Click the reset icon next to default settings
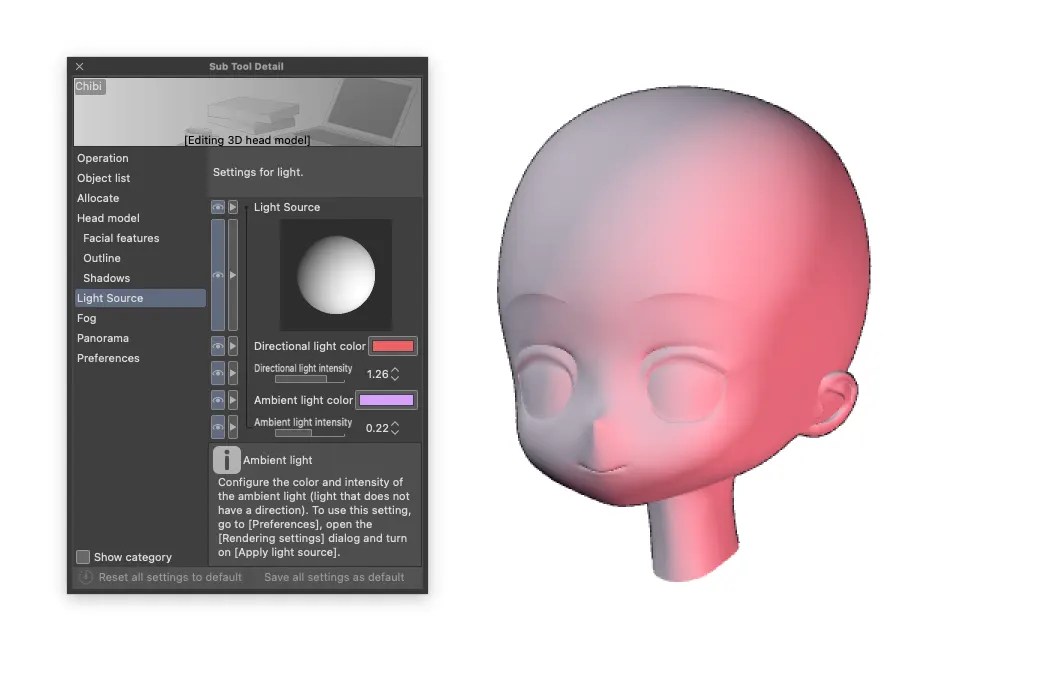Screen dimensions: 1043x678 [85, 577]
